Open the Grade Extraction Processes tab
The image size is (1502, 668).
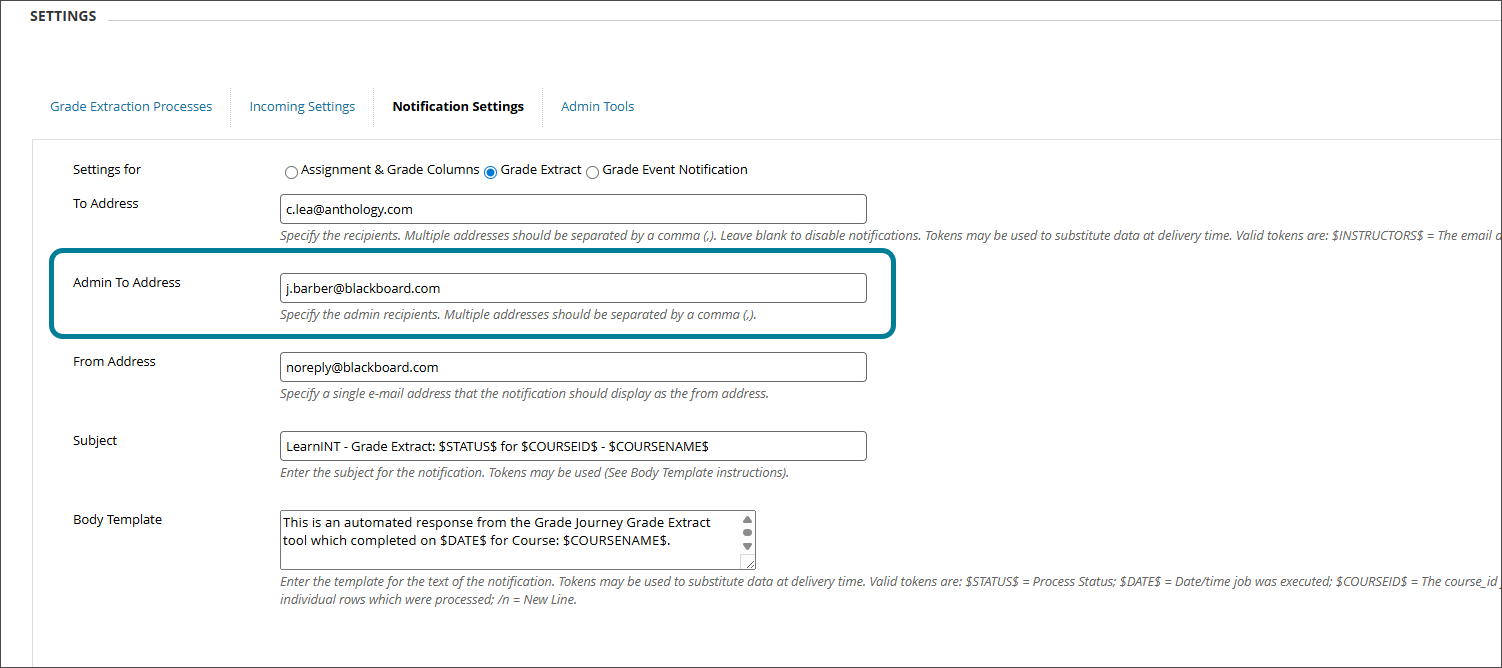pos(131,106)
